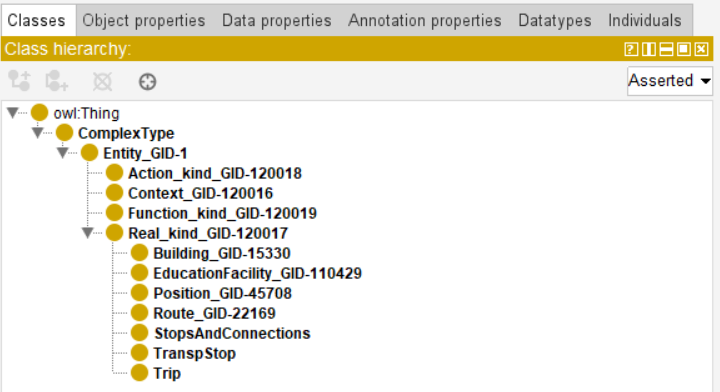The height and width of the screenshot is (392, 720).
Task: Collapse the owl:Thing tree node
Action: tap(13, 112)
